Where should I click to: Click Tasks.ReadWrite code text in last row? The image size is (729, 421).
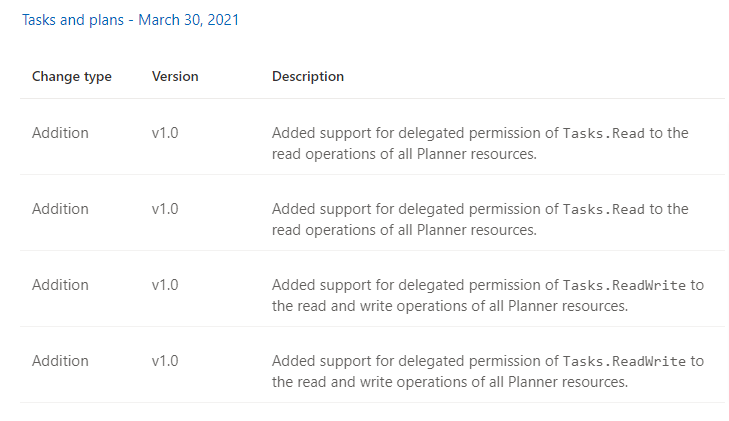pyautogui.click(x=624, y=361)
